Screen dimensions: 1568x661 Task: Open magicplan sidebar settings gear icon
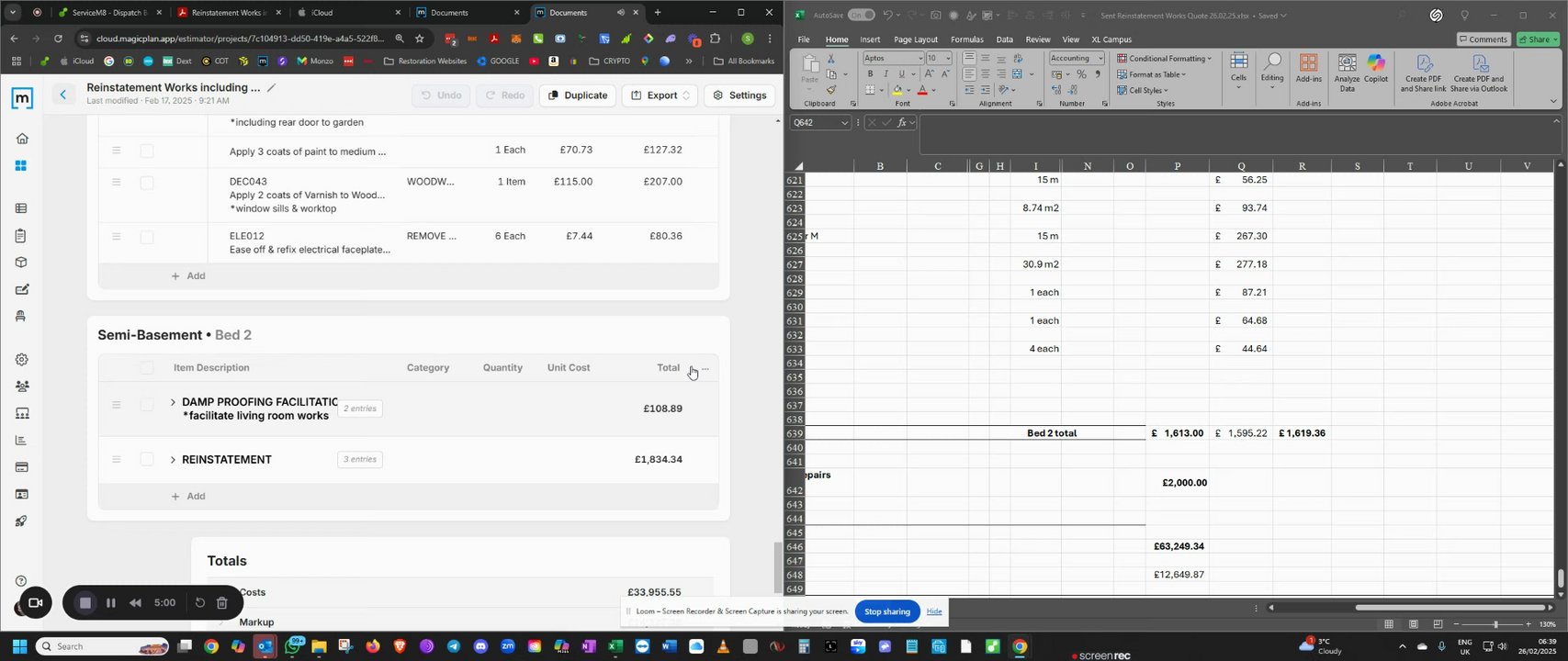[22, 359]
